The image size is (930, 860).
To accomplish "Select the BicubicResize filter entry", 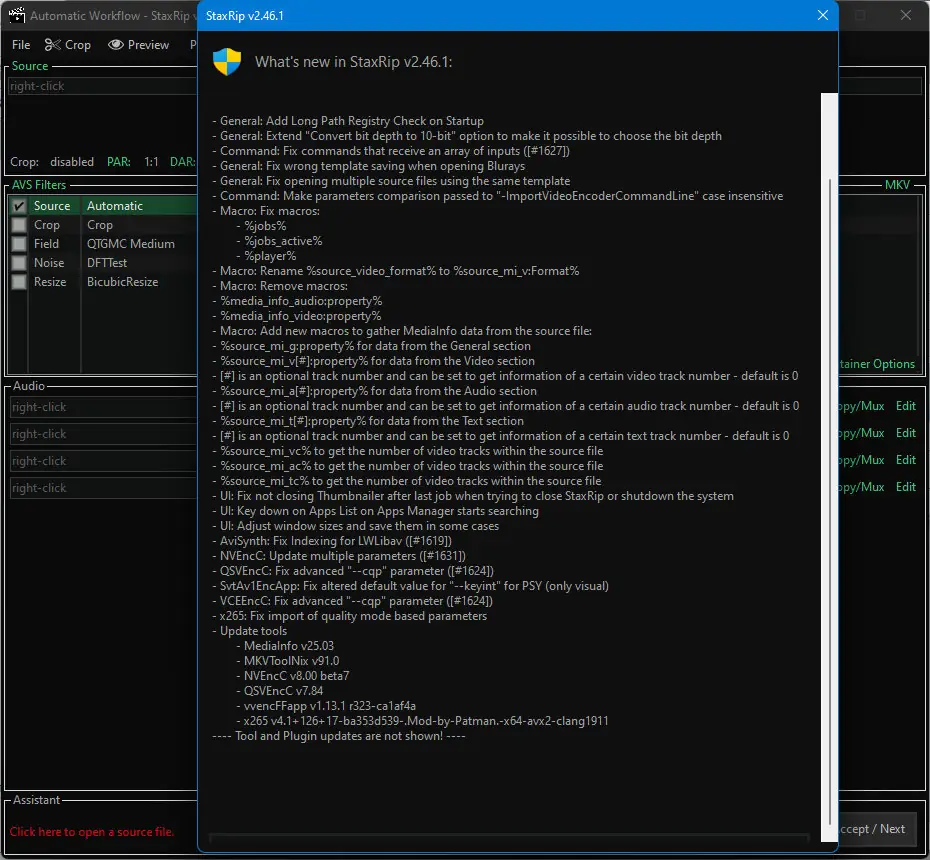I will [x=122, y=282].
